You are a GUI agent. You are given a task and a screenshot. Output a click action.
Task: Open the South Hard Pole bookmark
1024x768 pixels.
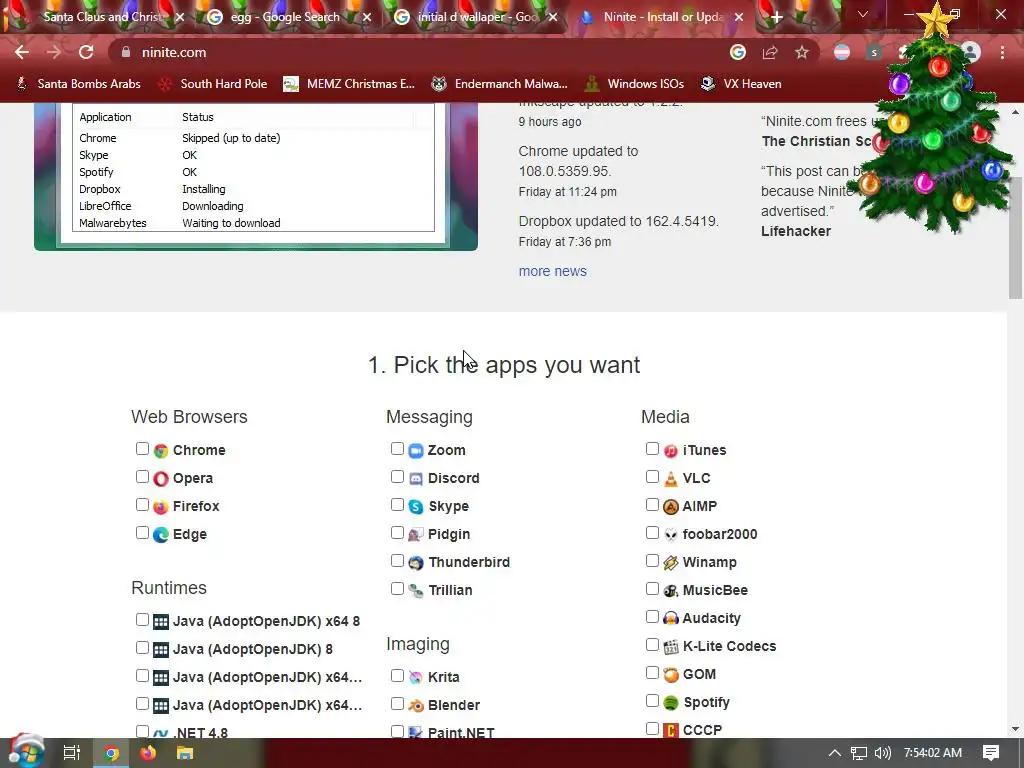(213, 84)
